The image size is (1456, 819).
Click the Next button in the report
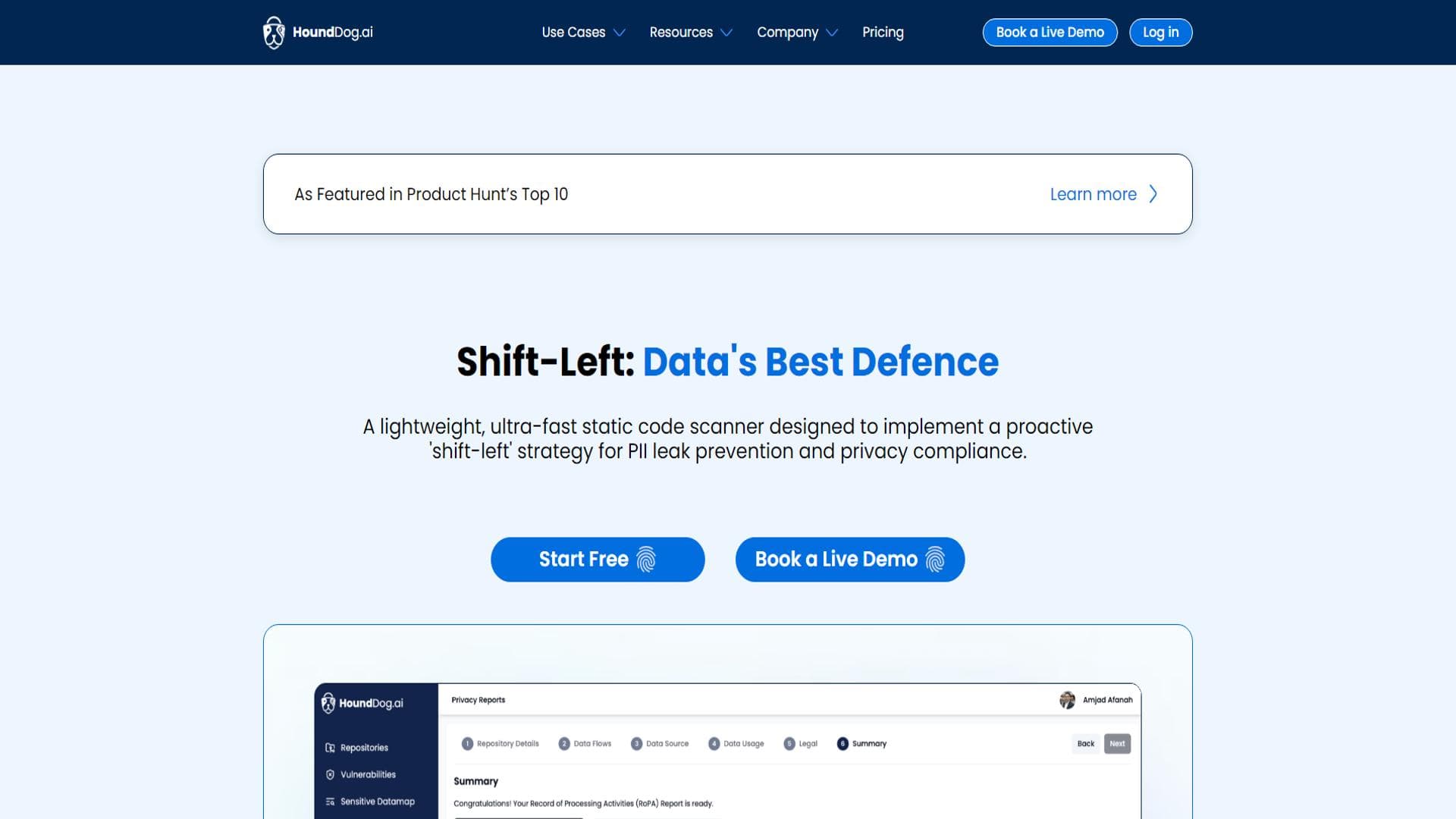coord(1117,744)
